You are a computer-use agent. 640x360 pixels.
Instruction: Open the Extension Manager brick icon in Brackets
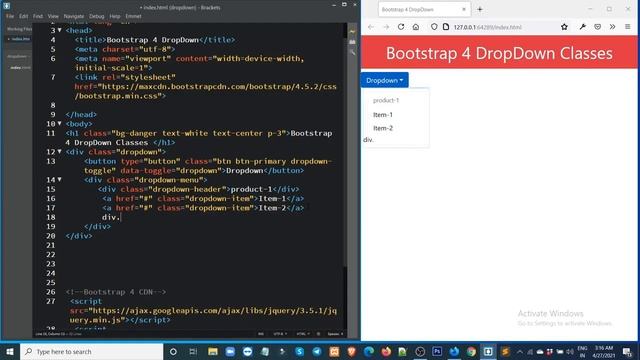[x=352, y=42]
